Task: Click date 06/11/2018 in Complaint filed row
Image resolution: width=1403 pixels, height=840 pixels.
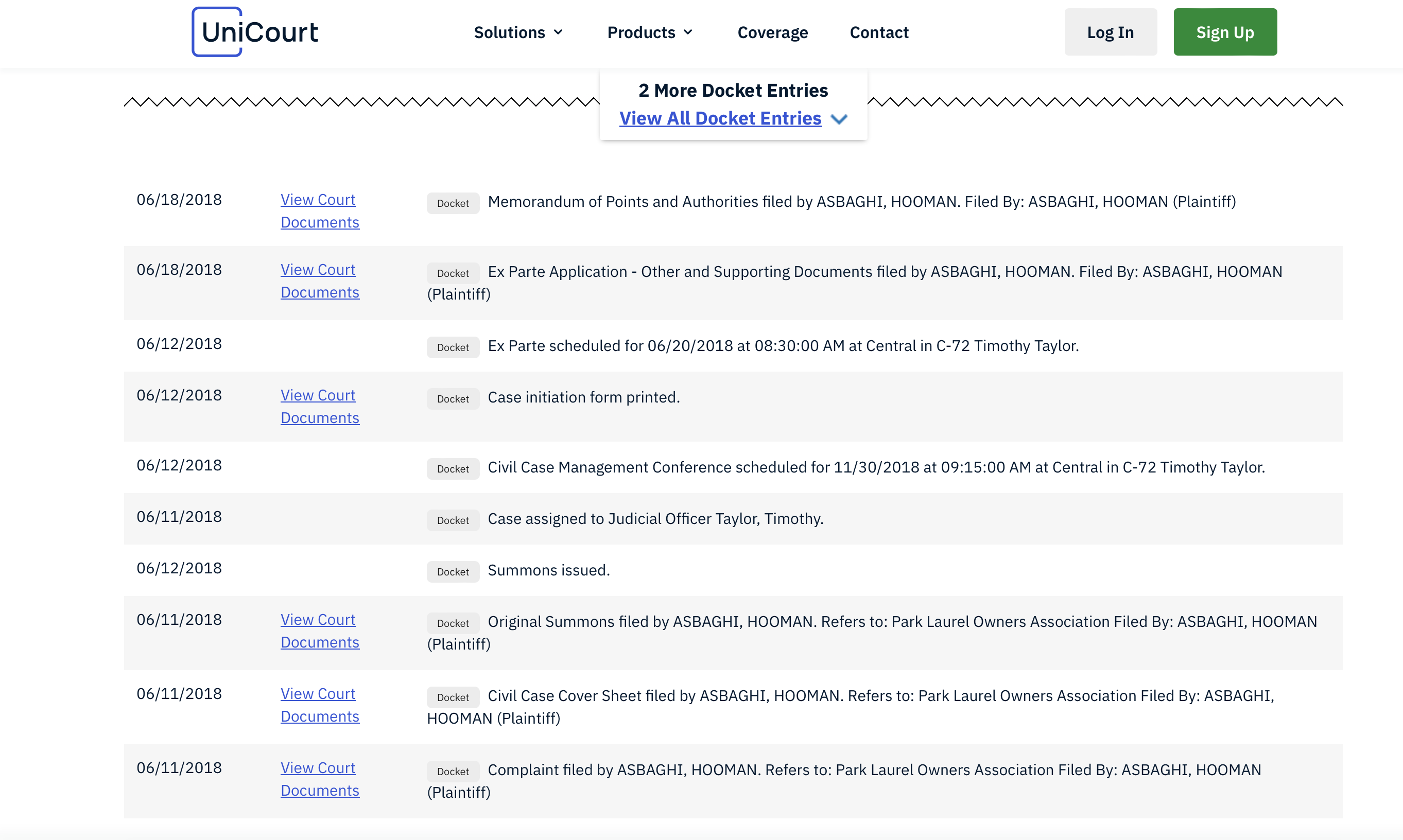Action: 179,768
